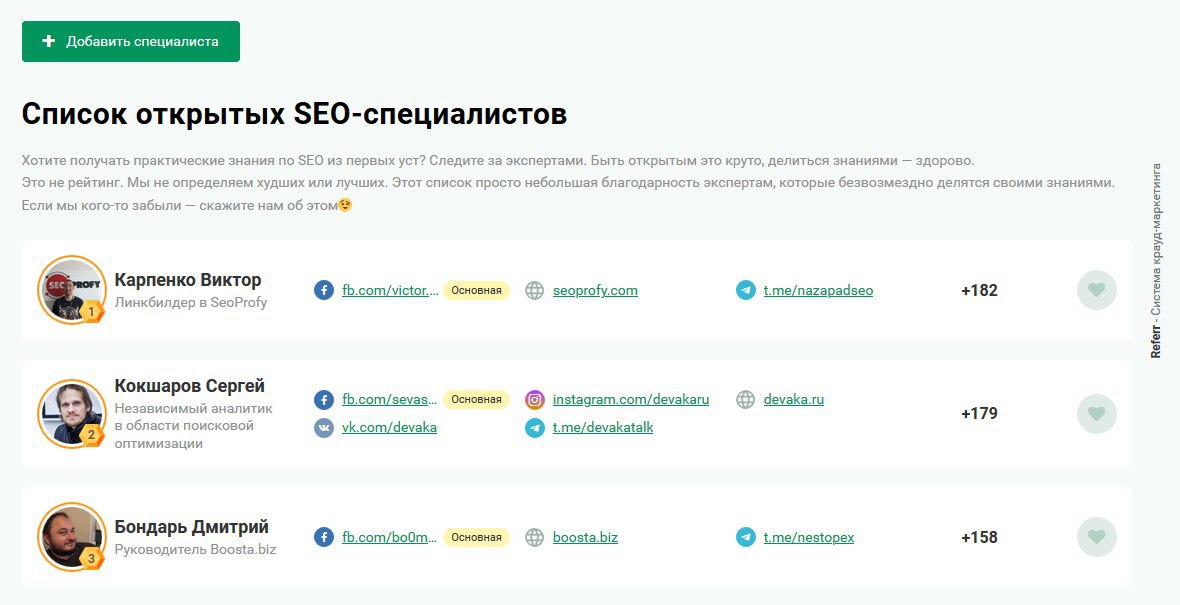1180x605 pixels.
Task: Open the Referr crowd-marketing side label
Action: pyautogui.click(x=1156, y=260)
